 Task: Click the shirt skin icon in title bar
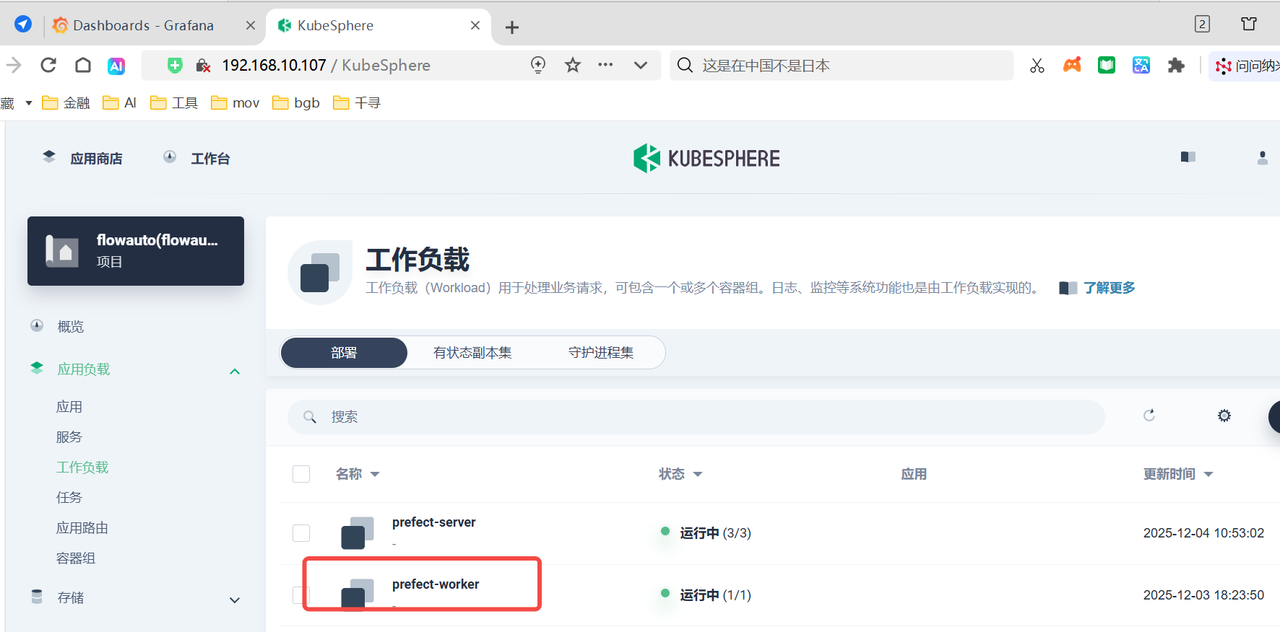[1249, 24]
